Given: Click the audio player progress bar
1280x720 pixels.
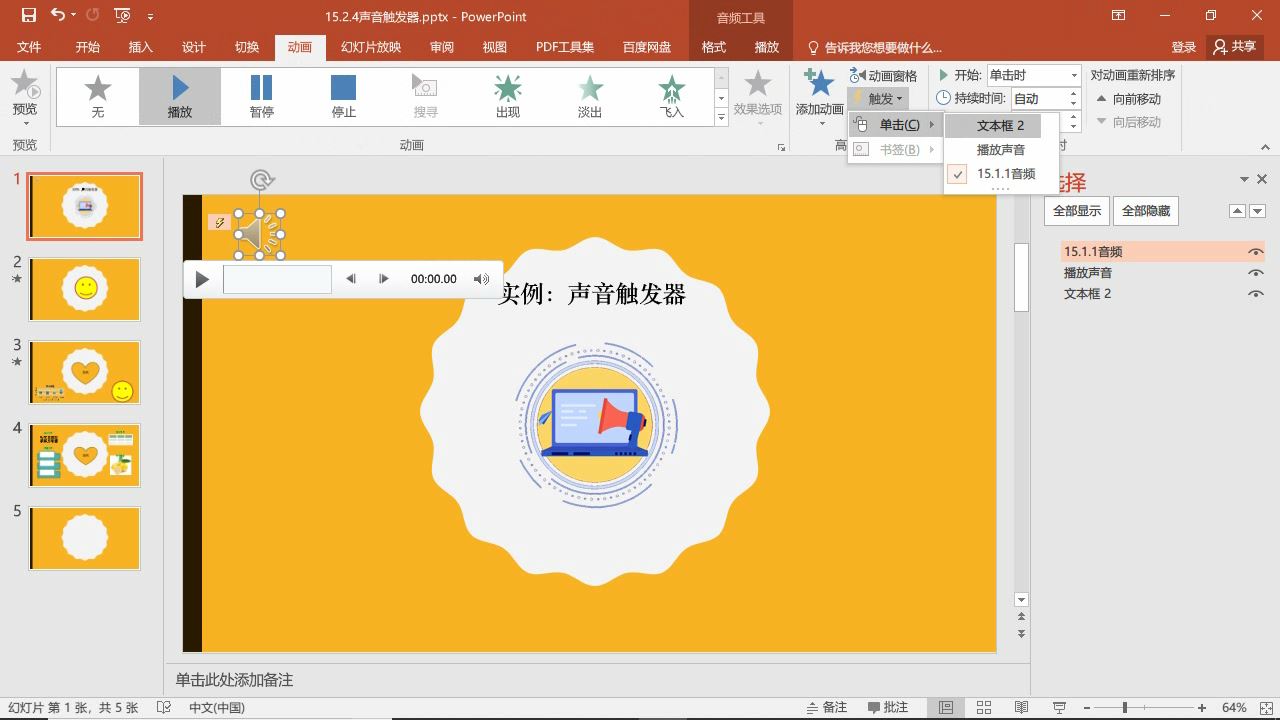Looking at the screenshot, I should coord(277,279).
